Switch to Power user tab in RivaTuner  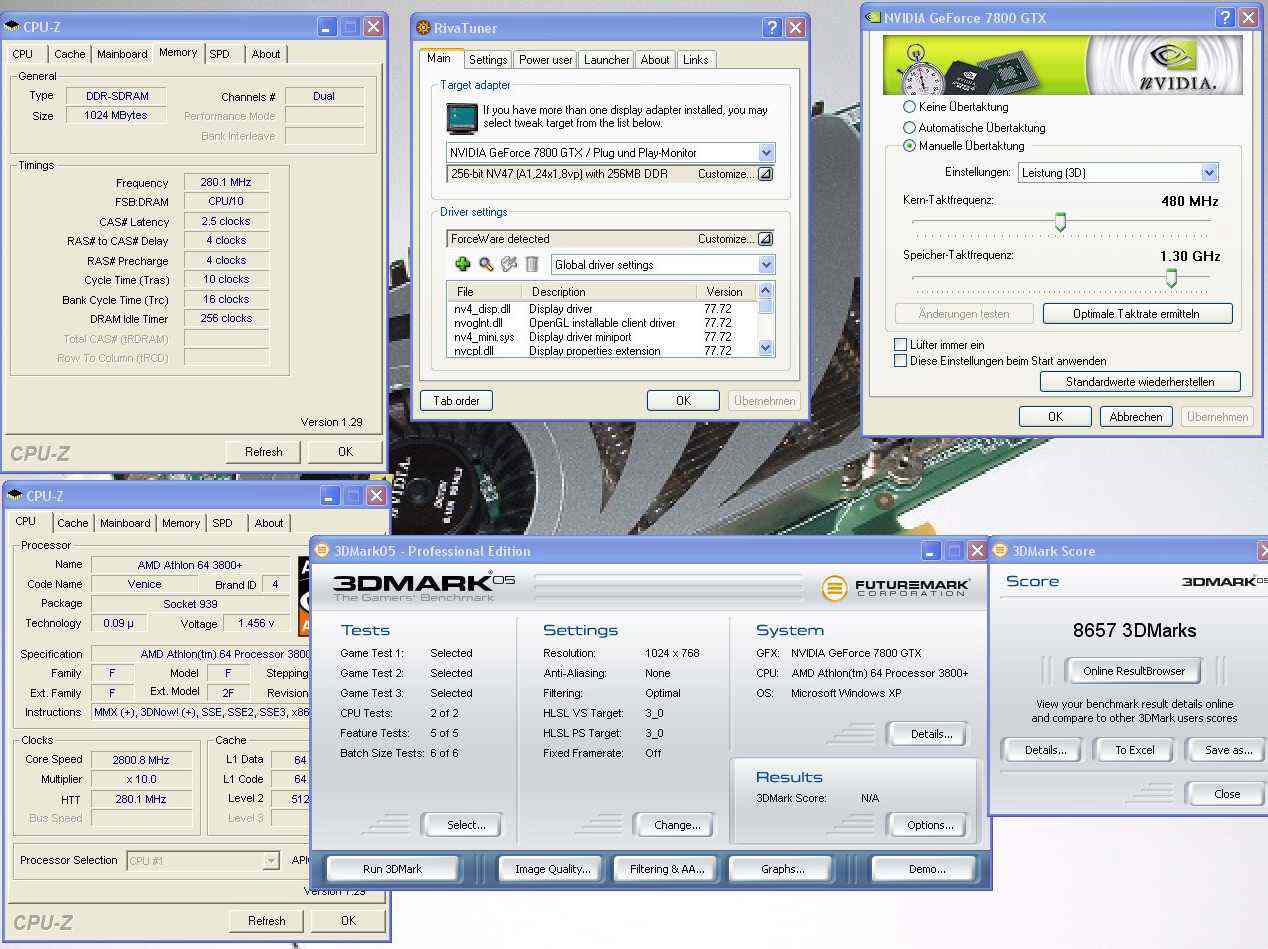pos(546,60)
